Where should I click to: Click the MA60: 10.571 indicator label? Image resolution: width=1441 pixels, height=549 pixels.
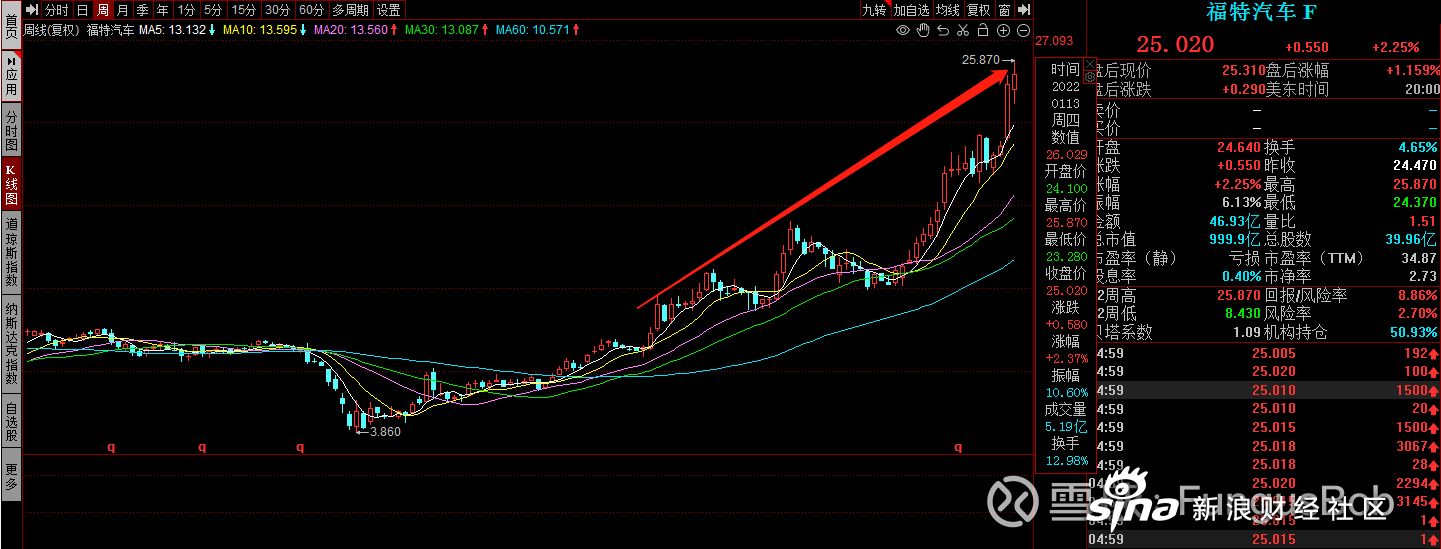533,31
